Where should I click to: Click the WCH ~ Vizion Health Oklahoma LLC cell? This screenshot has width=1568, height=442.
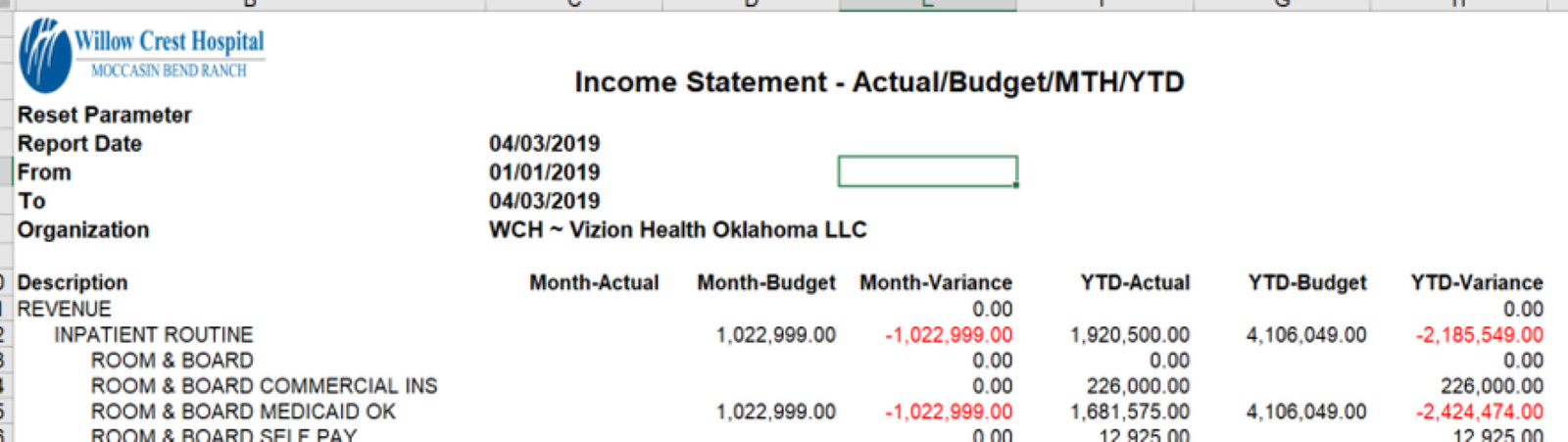click(x=677, y=230)
